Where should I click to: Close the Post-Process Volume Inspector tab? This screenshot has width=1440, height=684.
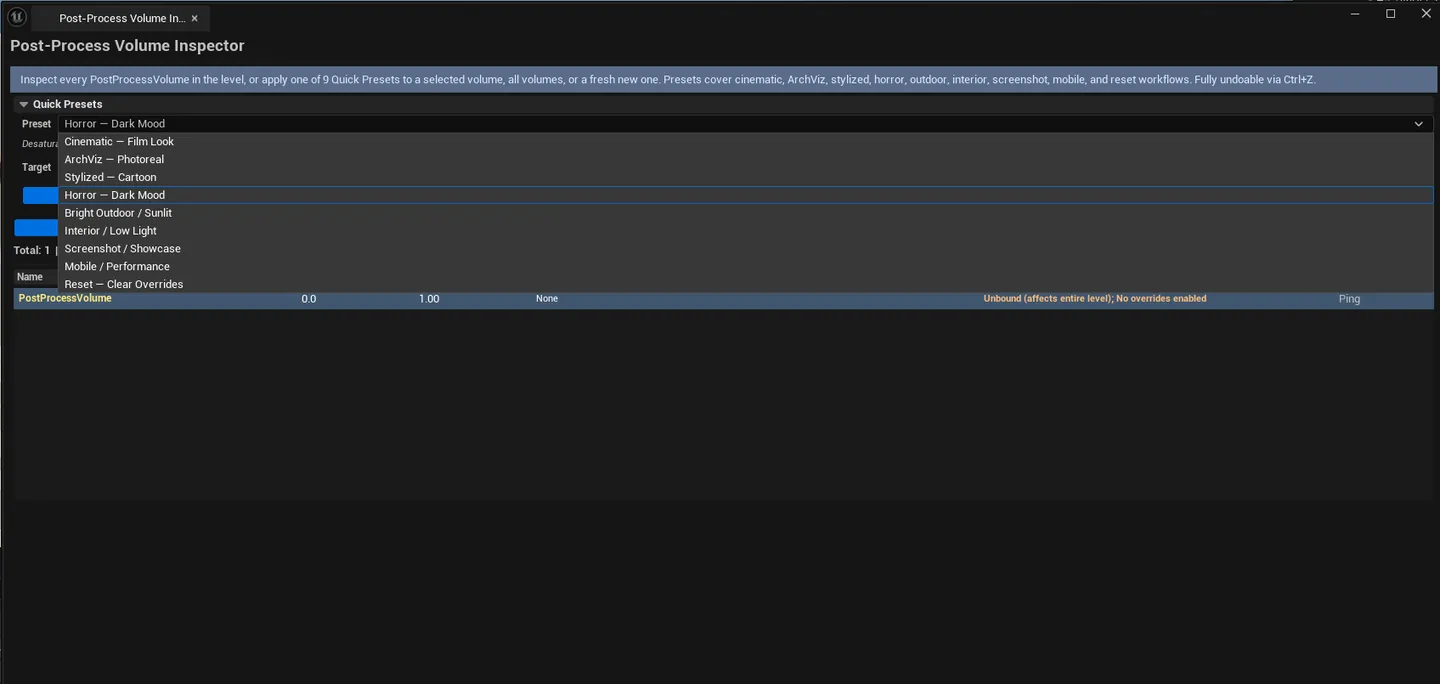pyautogui.click(x=195, y=18)
